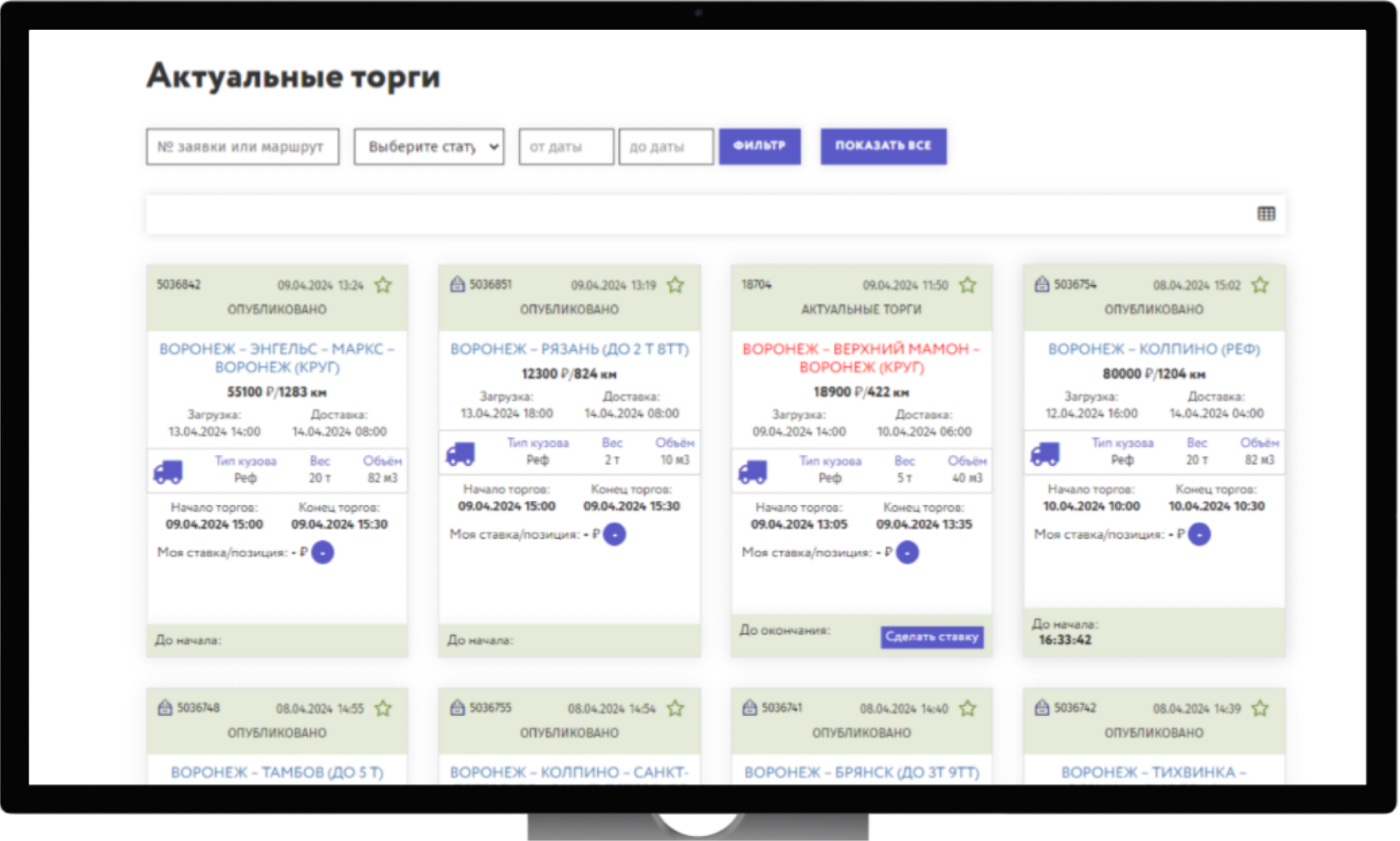Open route Воронеж – Колпино – Санкт-
This screenshot has height=841, width=1400.
pos(569,773)
